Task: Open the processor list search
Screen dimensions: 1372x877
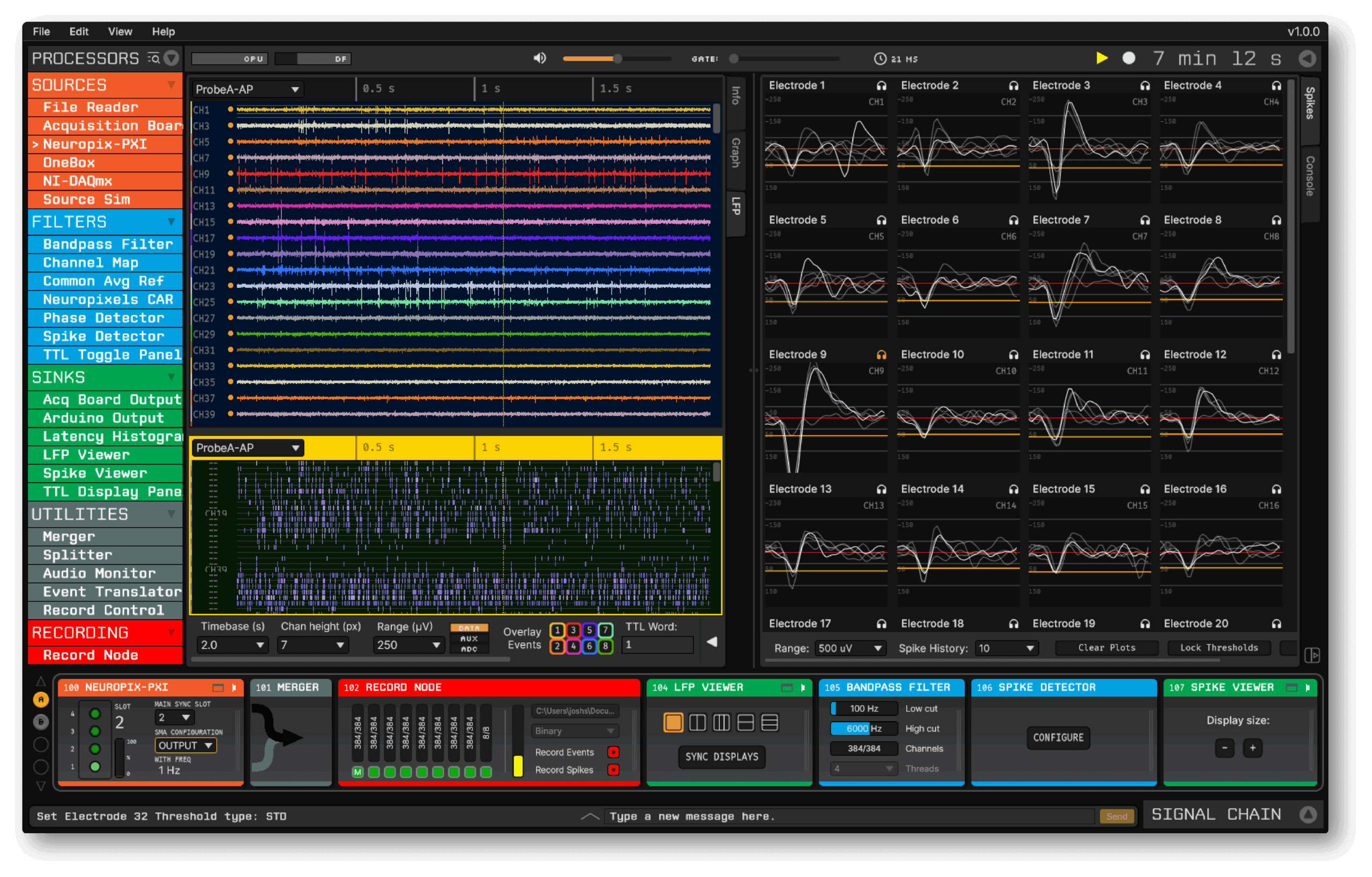Action: tap(154, 58)
